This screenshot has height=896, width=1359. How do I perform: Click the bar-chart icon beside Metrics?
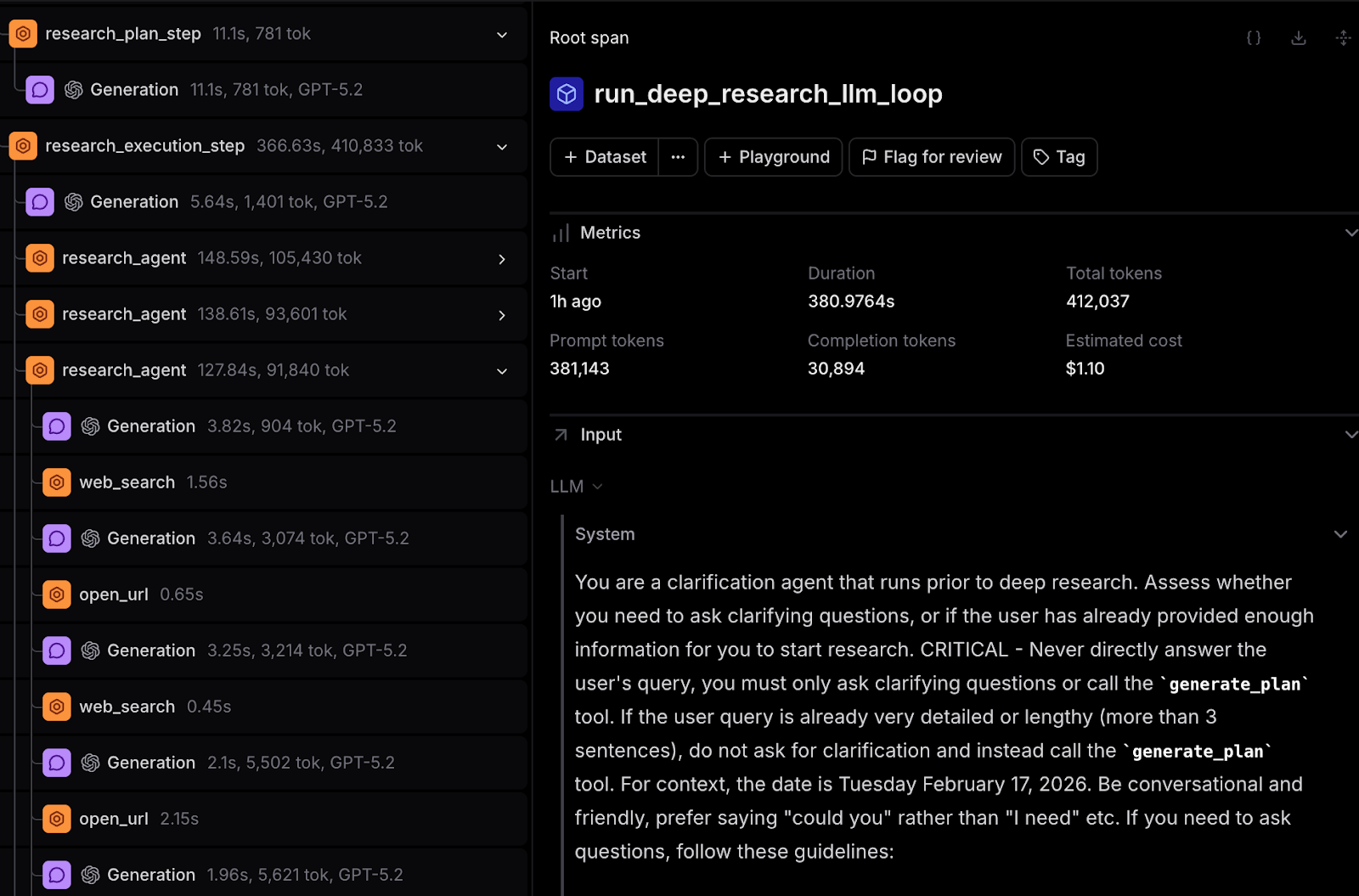coord(561,232)
